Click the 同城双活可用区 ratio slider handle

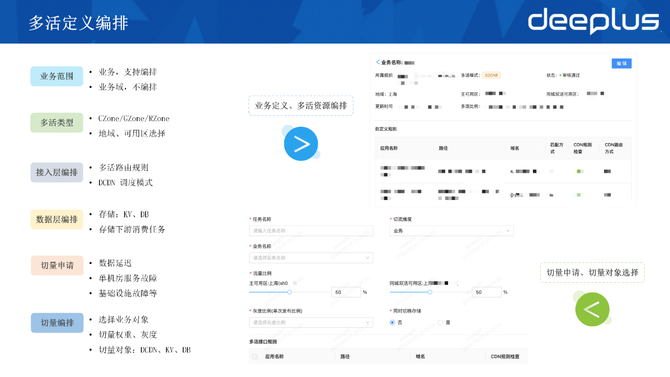tap(430, 292)
